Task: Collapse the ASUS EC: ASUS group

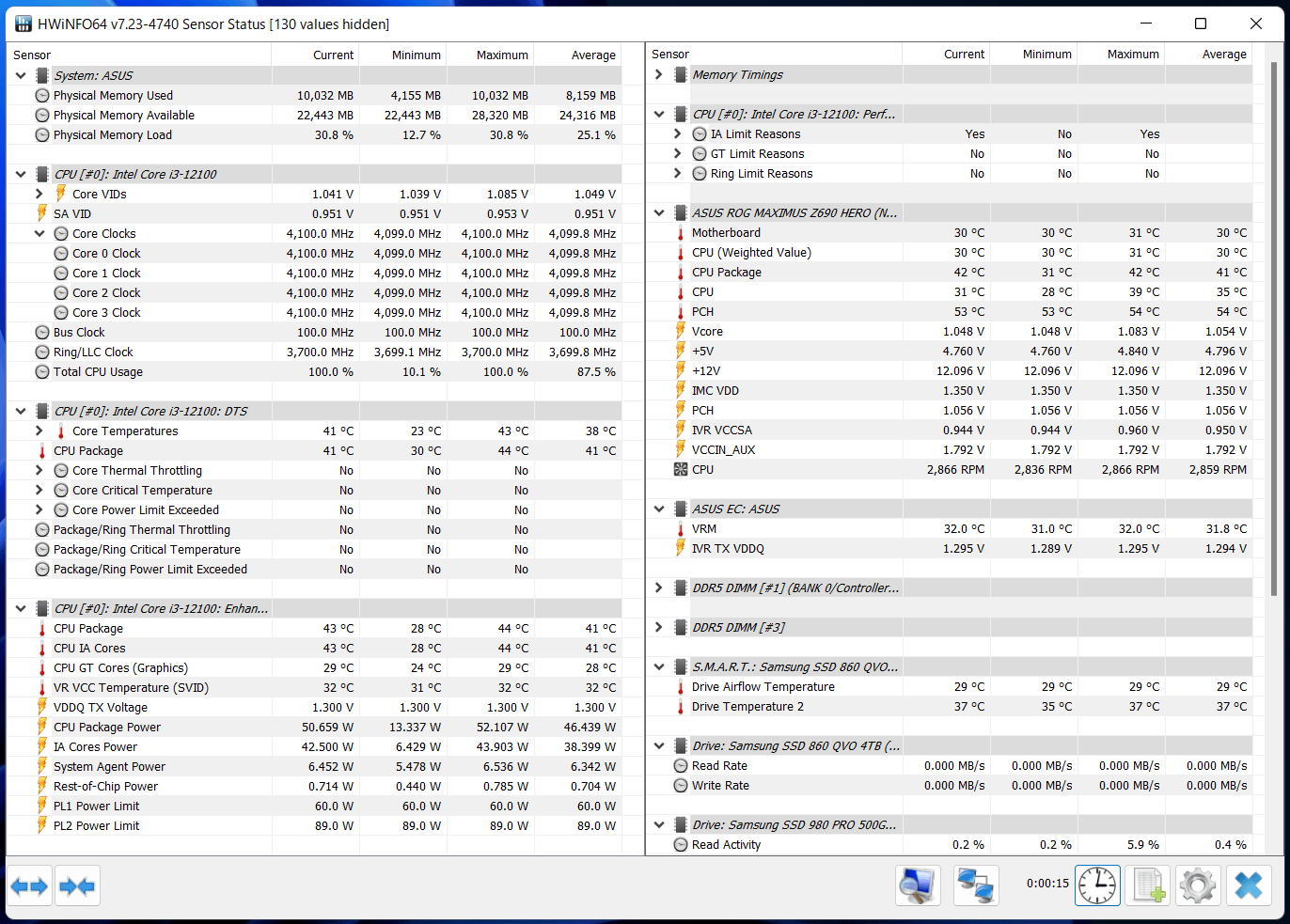Action: tap(659, 509)
